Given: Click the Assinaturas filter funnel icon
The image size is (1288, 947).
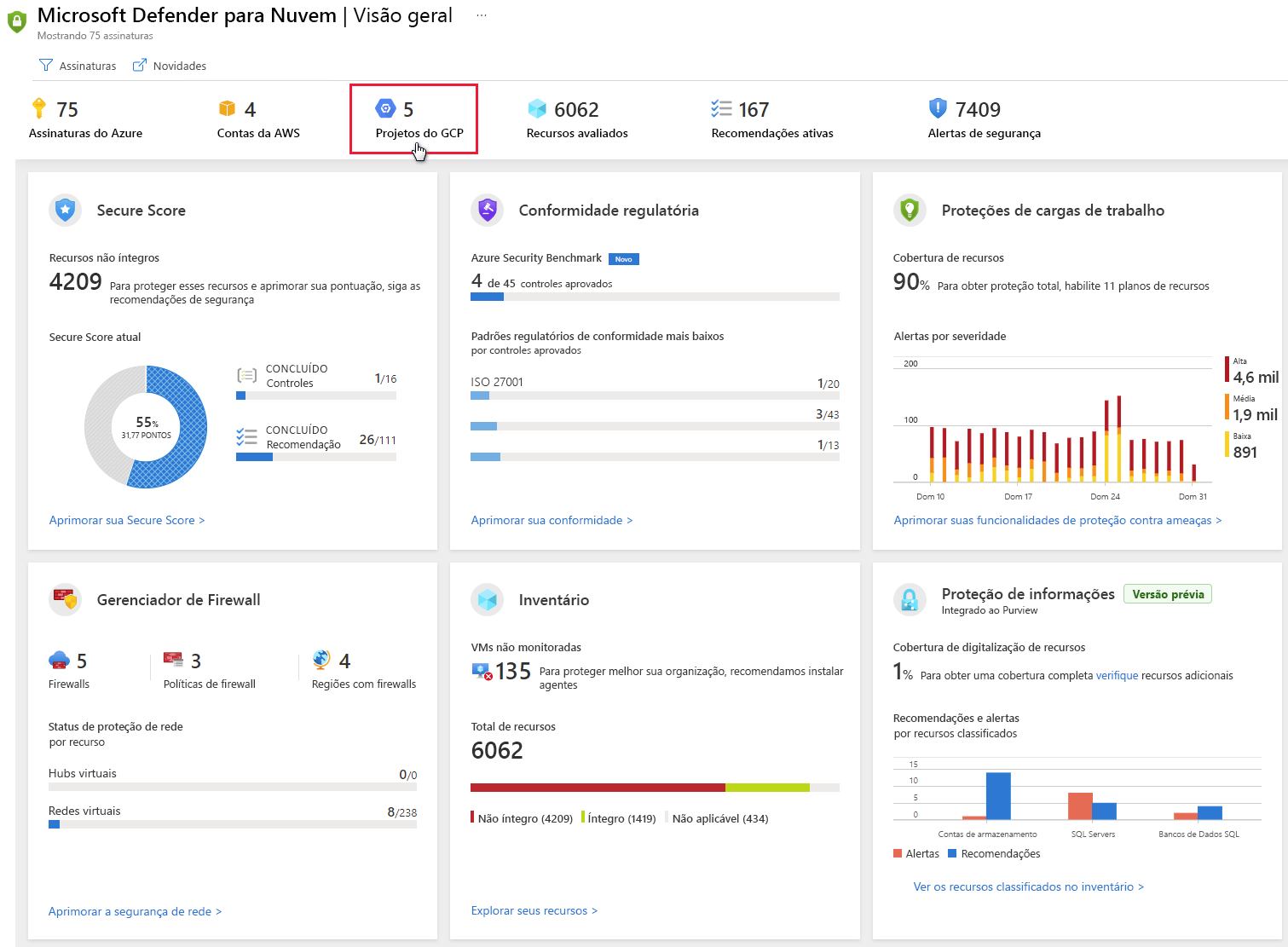Looking at the screenshot, I should 46,66.
